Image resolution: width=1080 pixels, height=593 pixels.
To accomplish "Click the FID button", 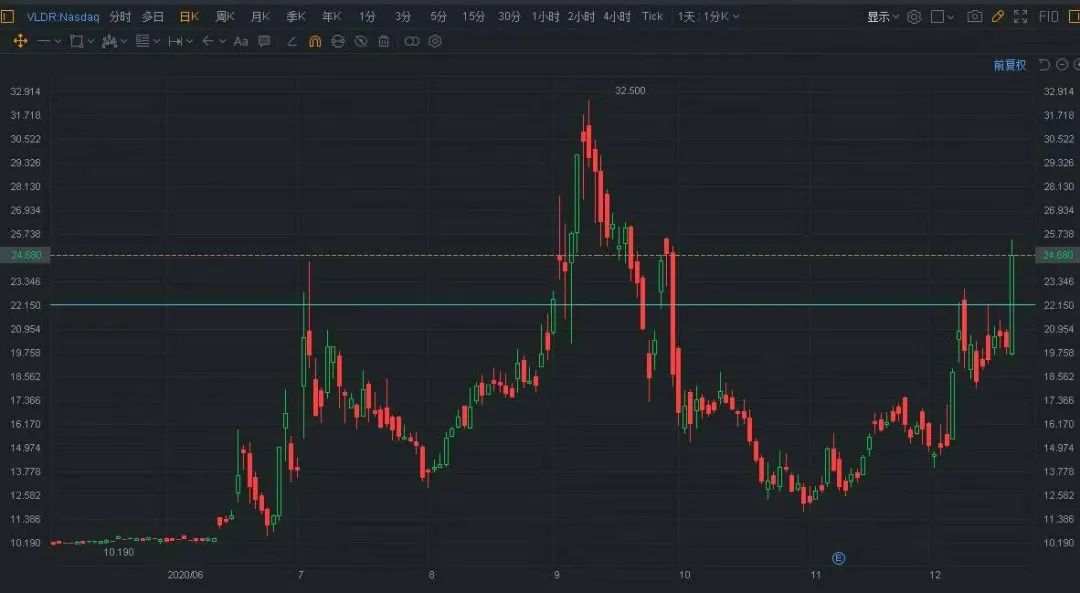I will point(1049,17).
